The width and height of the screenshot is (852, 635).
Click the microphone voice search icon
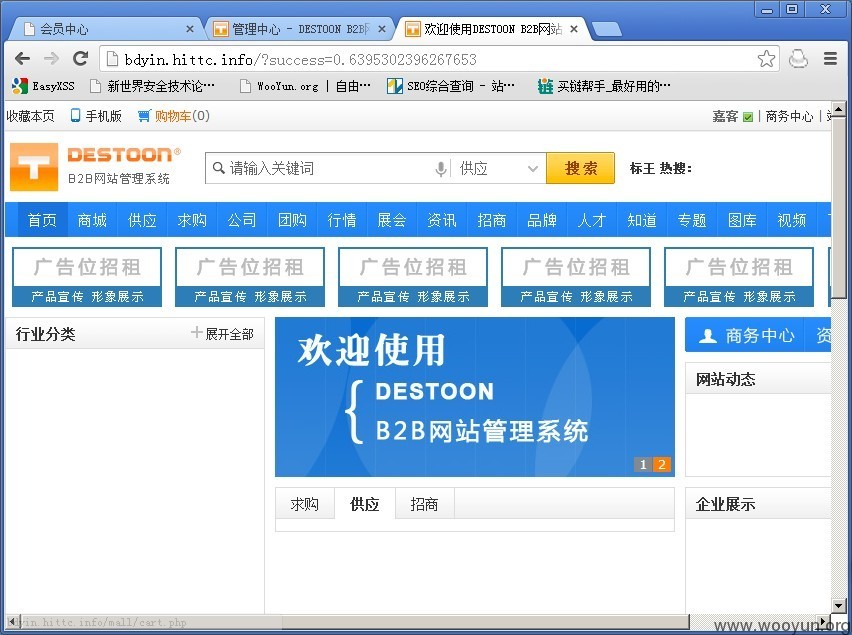coord(441,168)
